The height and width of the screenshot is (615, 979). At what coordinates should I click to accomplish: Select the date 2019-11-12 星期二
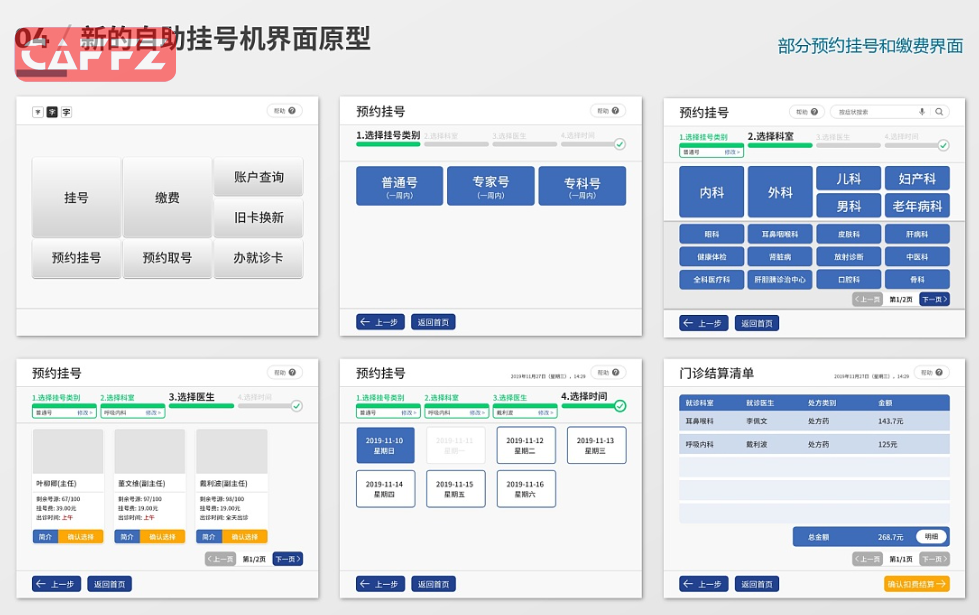(525, 445)
